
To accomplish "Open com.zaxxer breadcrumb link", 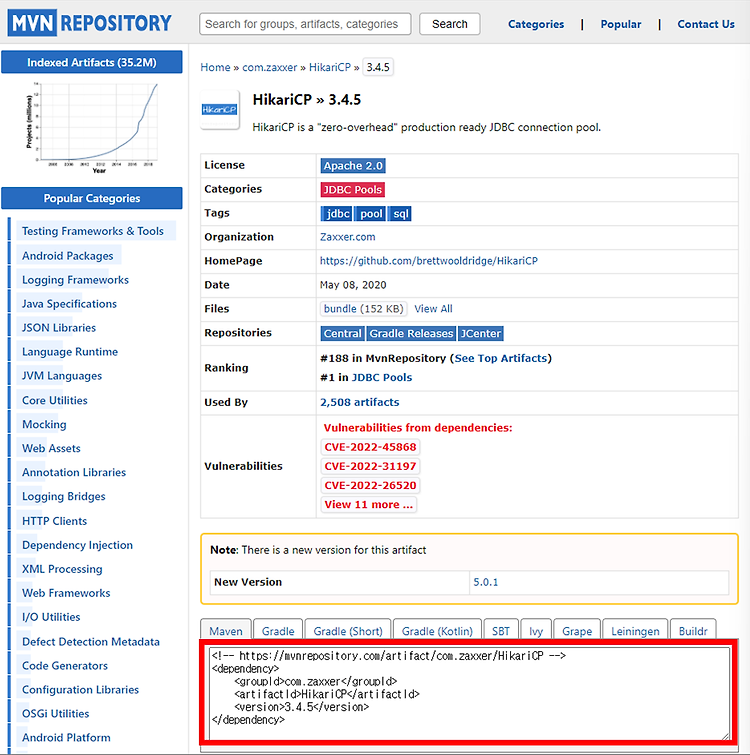I will tap(270, 67).
